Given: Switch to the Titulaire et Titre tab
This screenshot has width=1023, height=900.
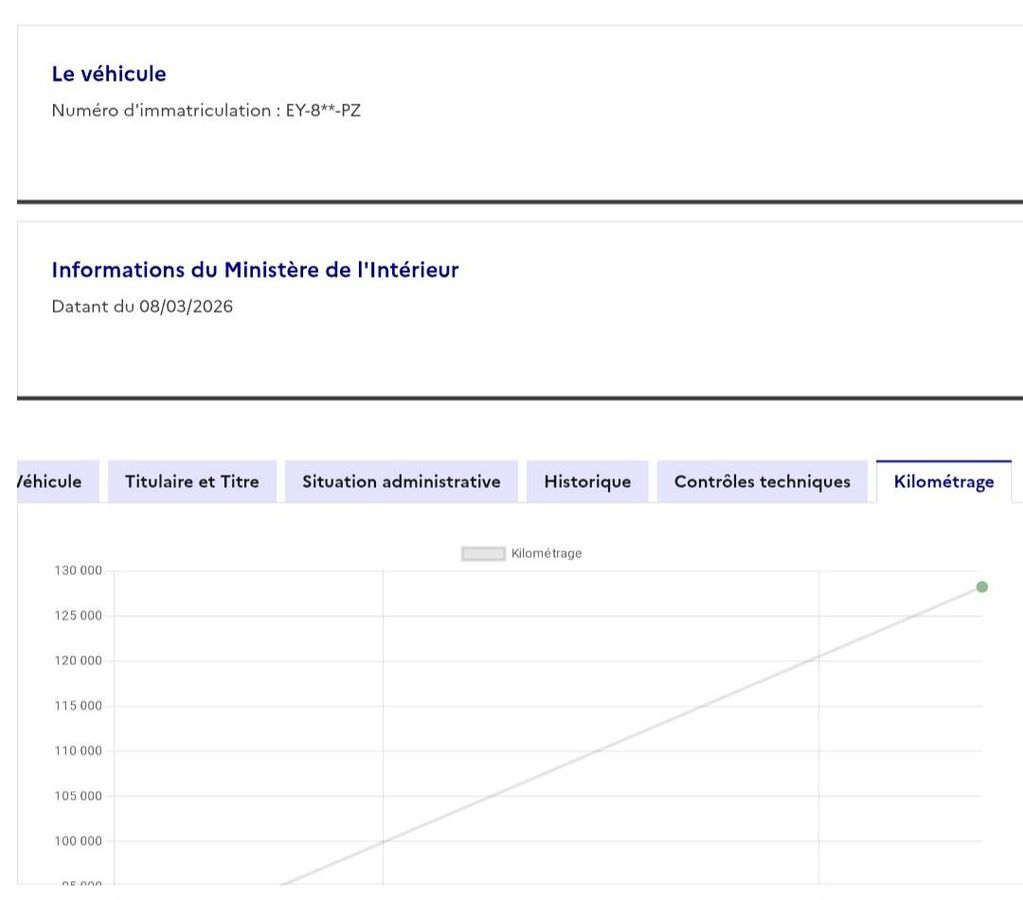Looking at the screenshot, I should pos(192,482).
